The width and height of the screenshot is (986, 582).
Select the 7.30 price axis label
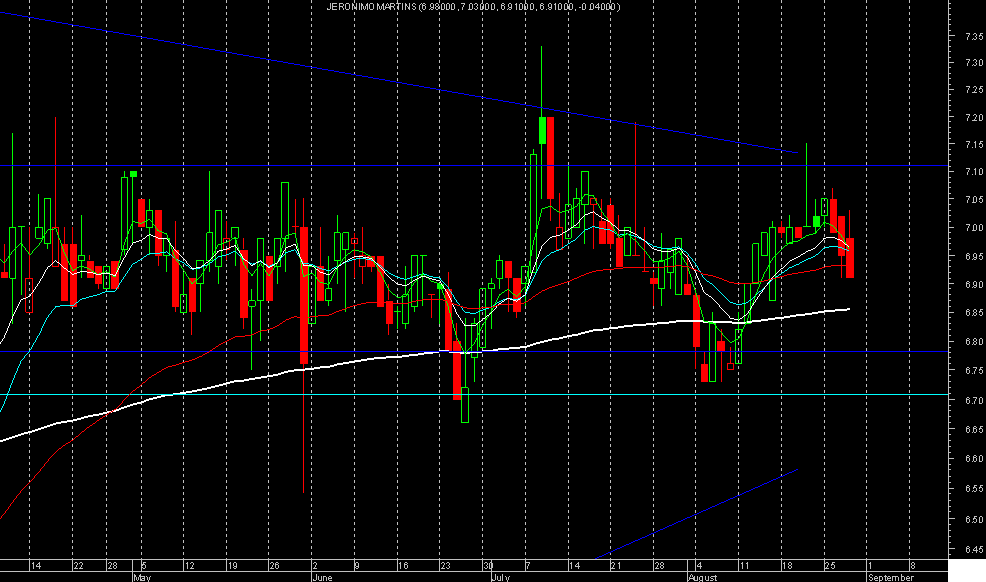point(974,63)
